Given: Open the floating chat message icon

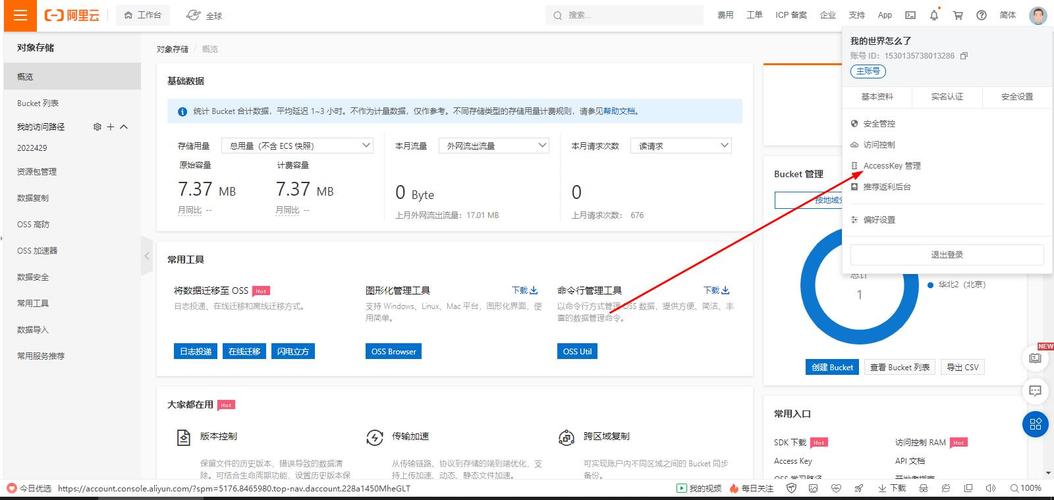Looking at the screenshot, I should [x=1035, y=390].
